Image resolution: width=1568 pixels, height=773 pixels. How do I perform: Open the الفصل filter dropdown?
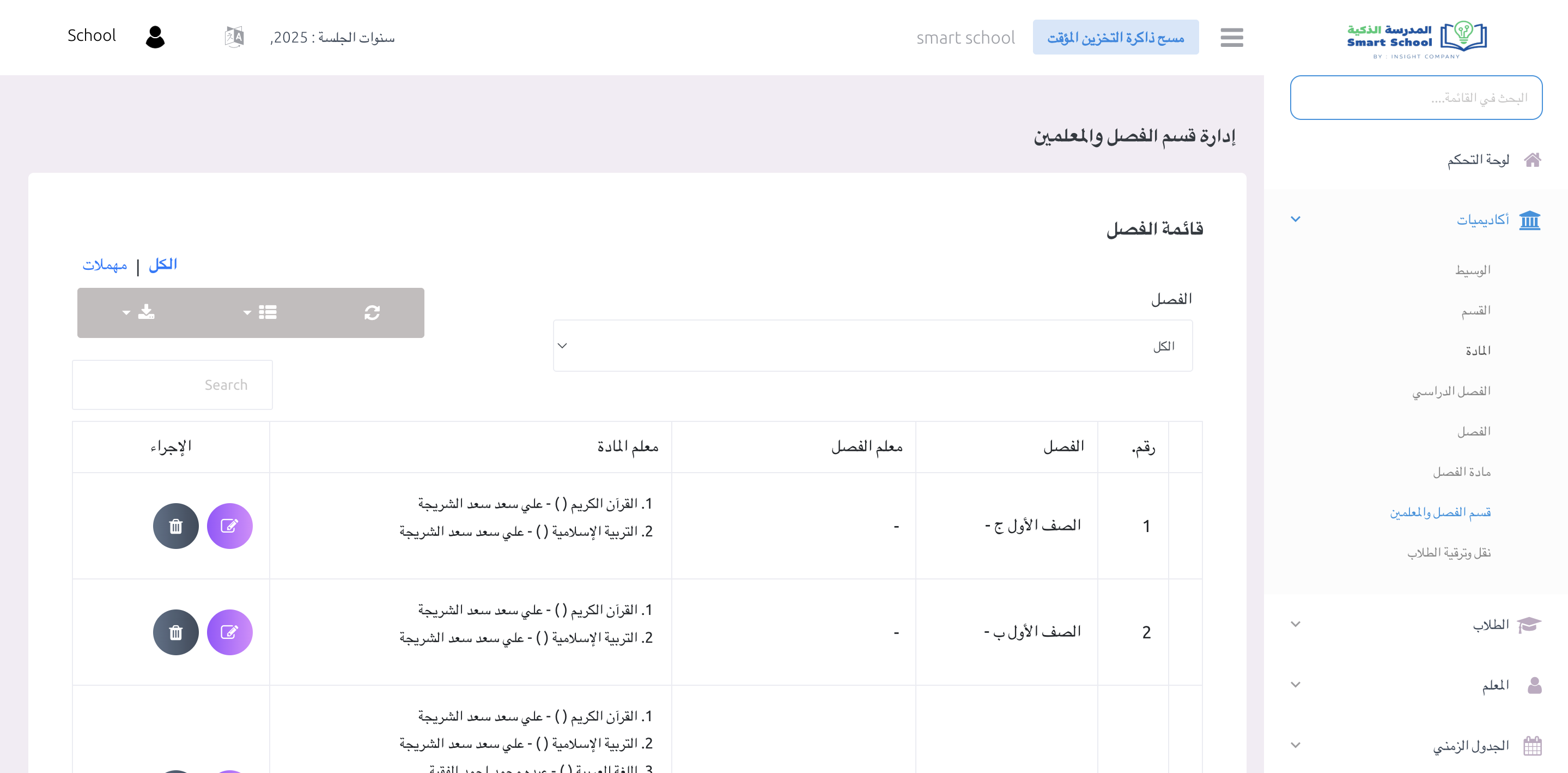[x=872, y=346]
